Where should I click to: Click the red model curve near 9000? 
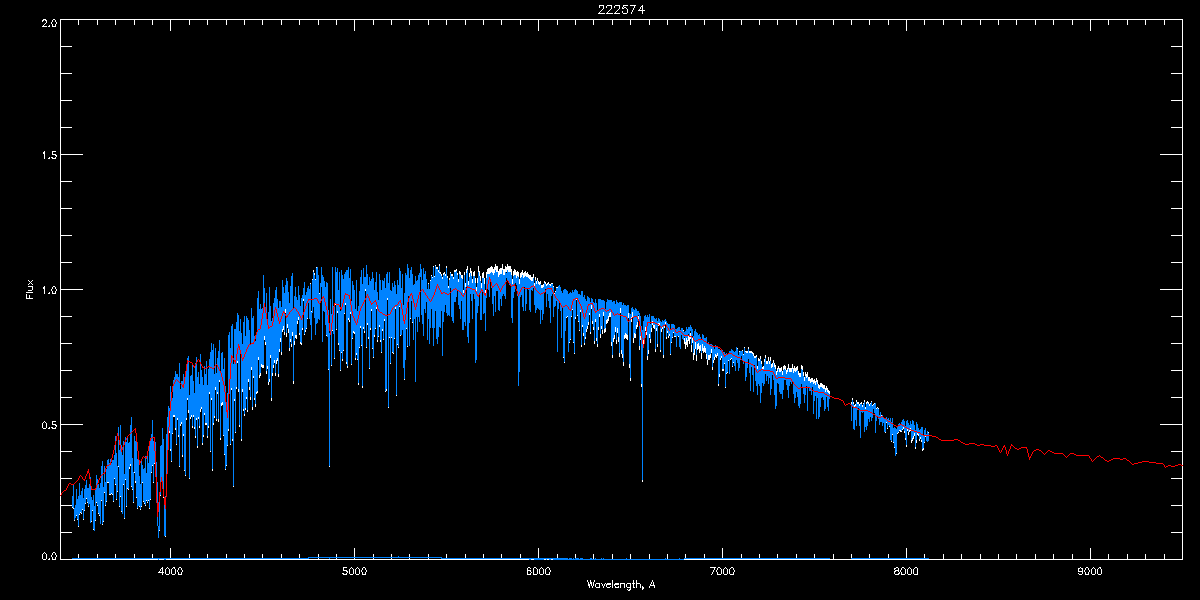pyautogui.click(x=1090, y=458)
